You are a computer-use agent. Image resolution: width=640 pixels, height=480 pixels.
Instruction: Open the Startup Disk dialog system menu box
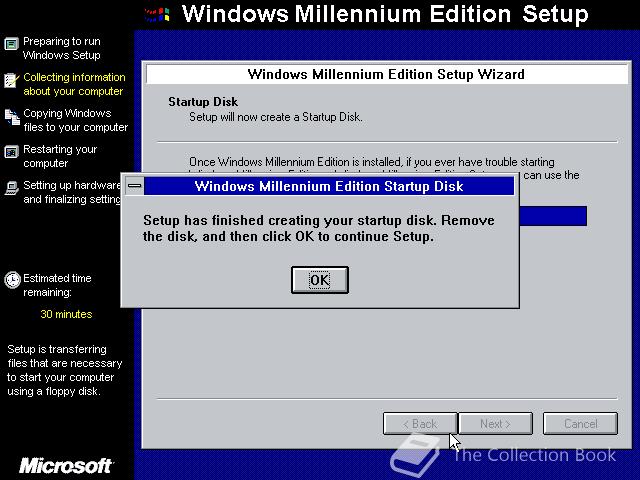tap(134, 186)
